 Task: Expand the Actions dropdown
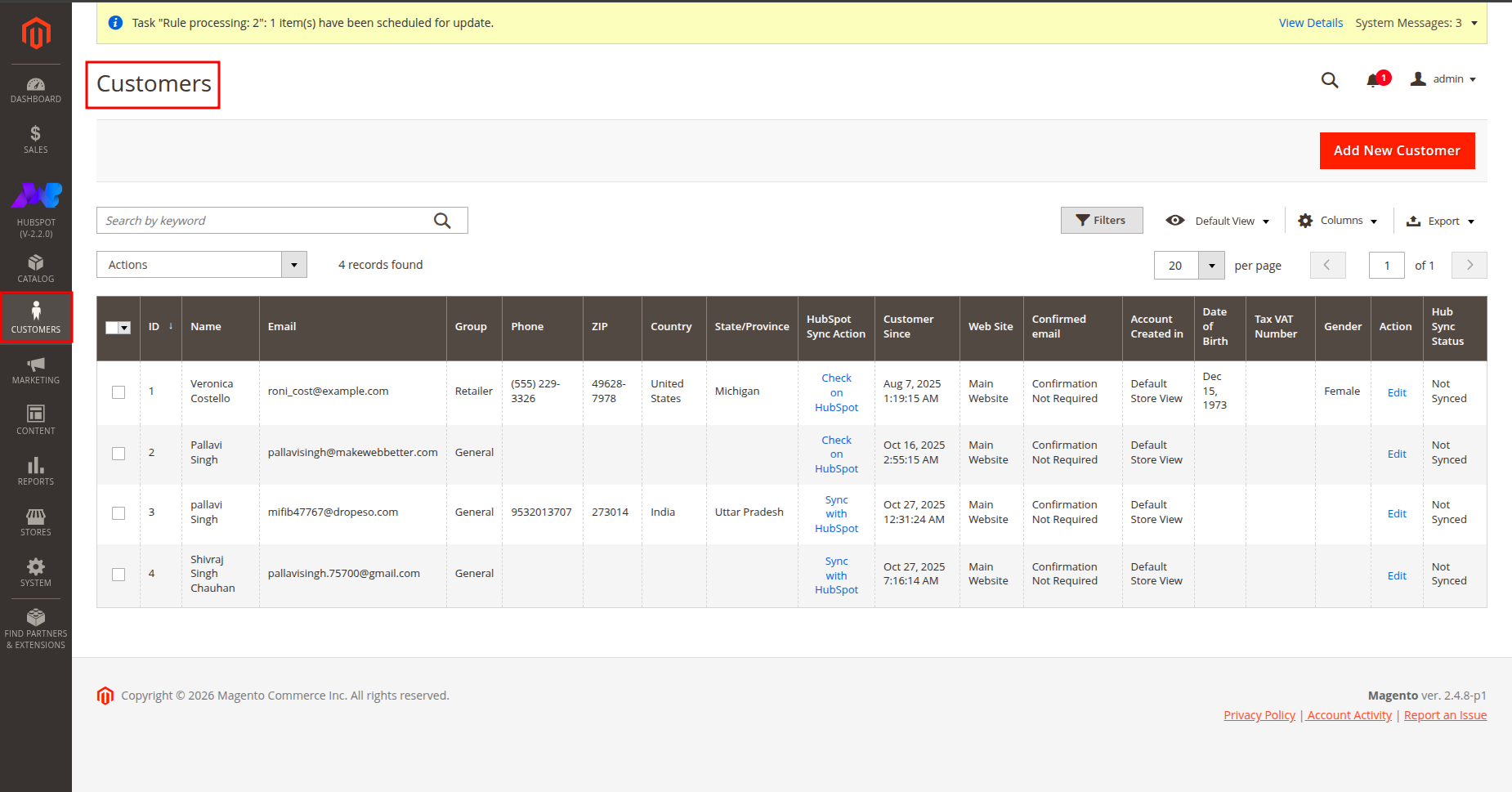pyautogui.click(x=201, y=265)
